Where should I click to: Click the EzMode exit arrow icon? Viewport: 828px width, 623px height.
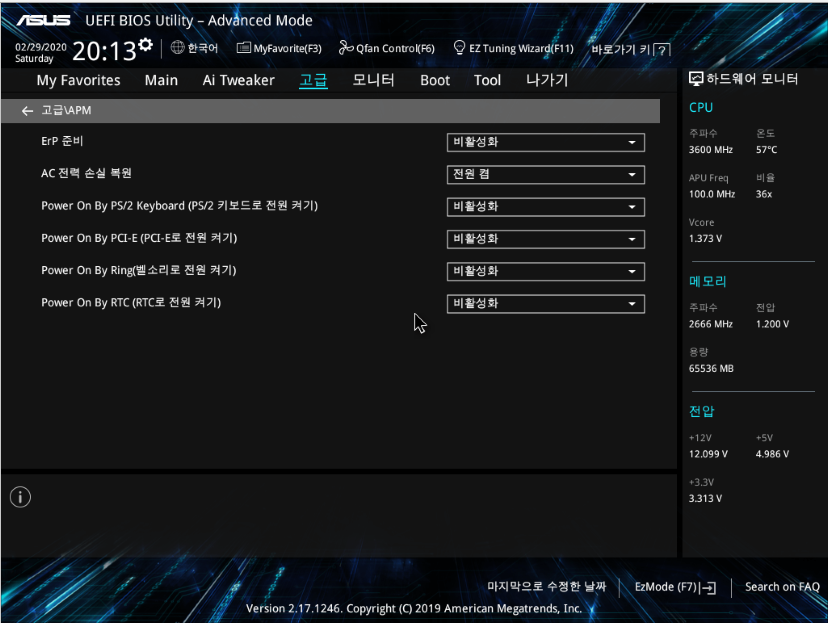click(709, 588)
